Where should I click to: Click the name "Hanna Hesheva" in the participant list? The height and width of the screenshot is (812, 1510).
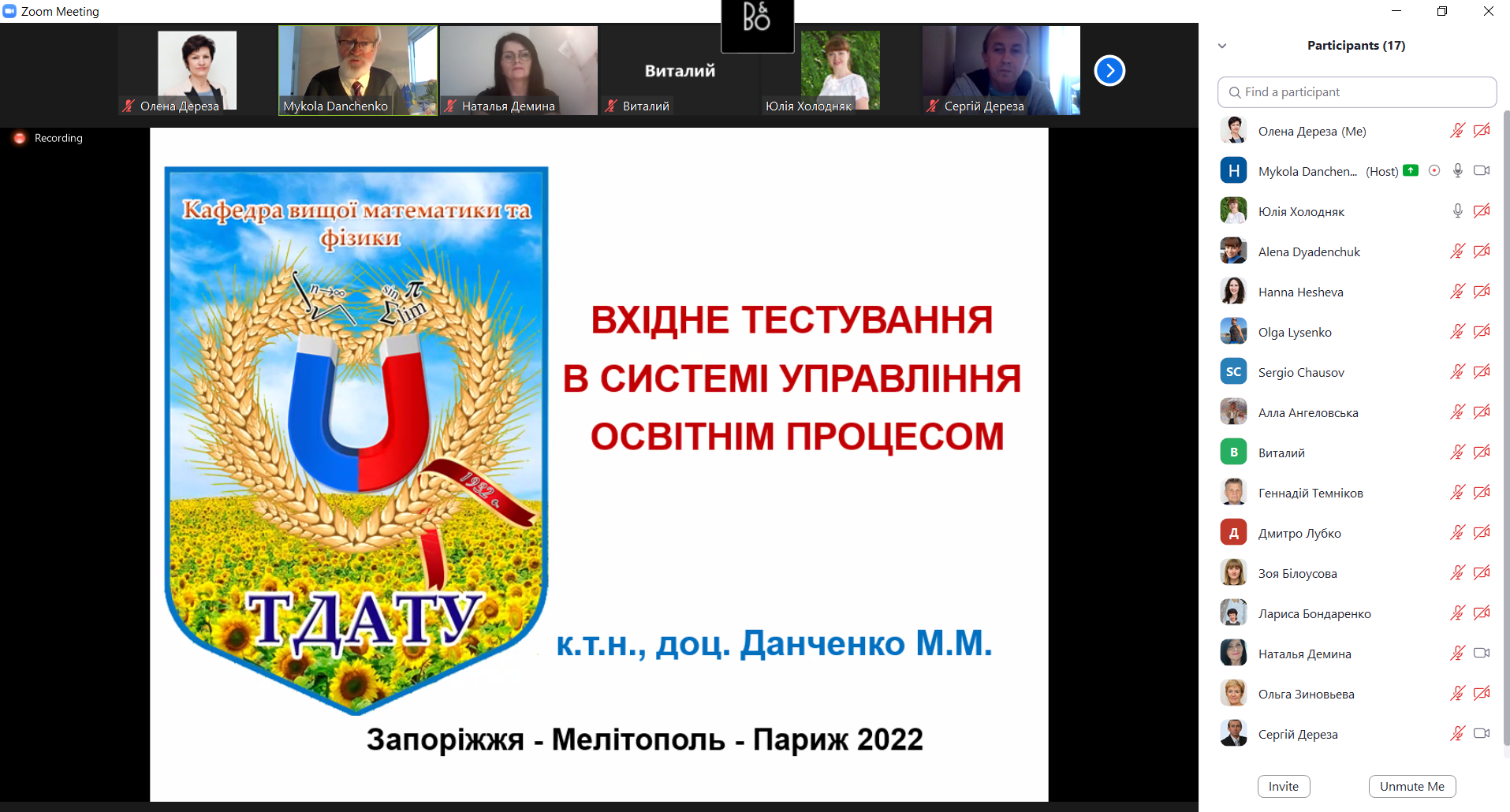1301,292
